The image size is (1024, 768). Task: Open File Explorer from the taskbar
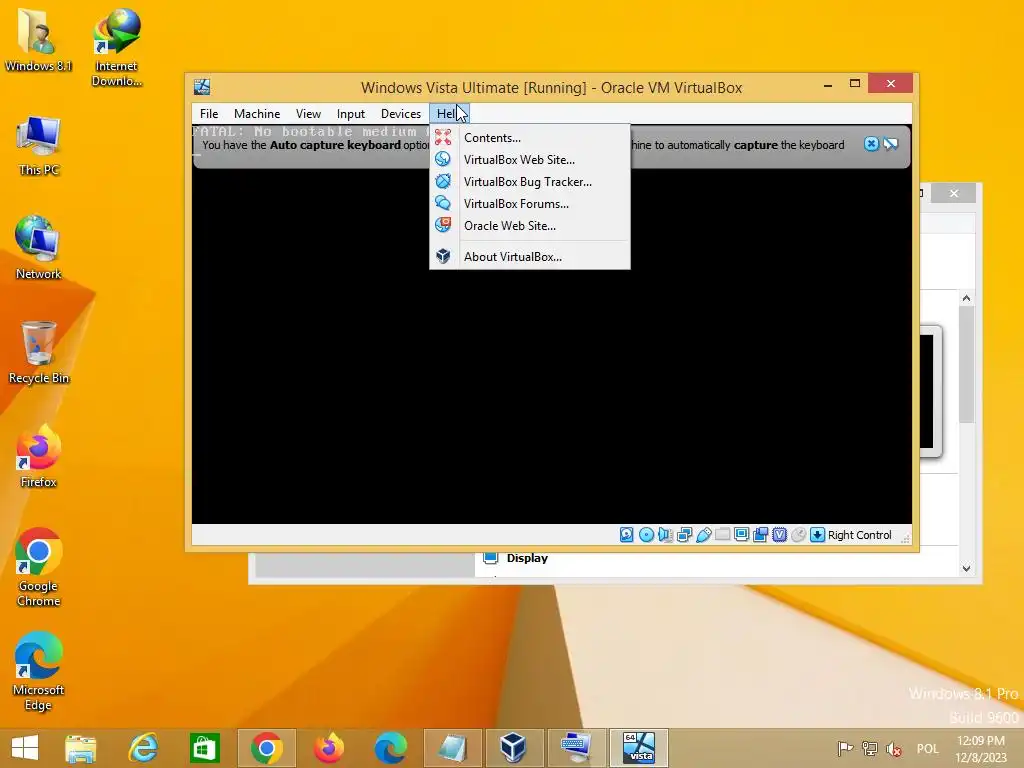pyautogui.click(x=81, y=748)
